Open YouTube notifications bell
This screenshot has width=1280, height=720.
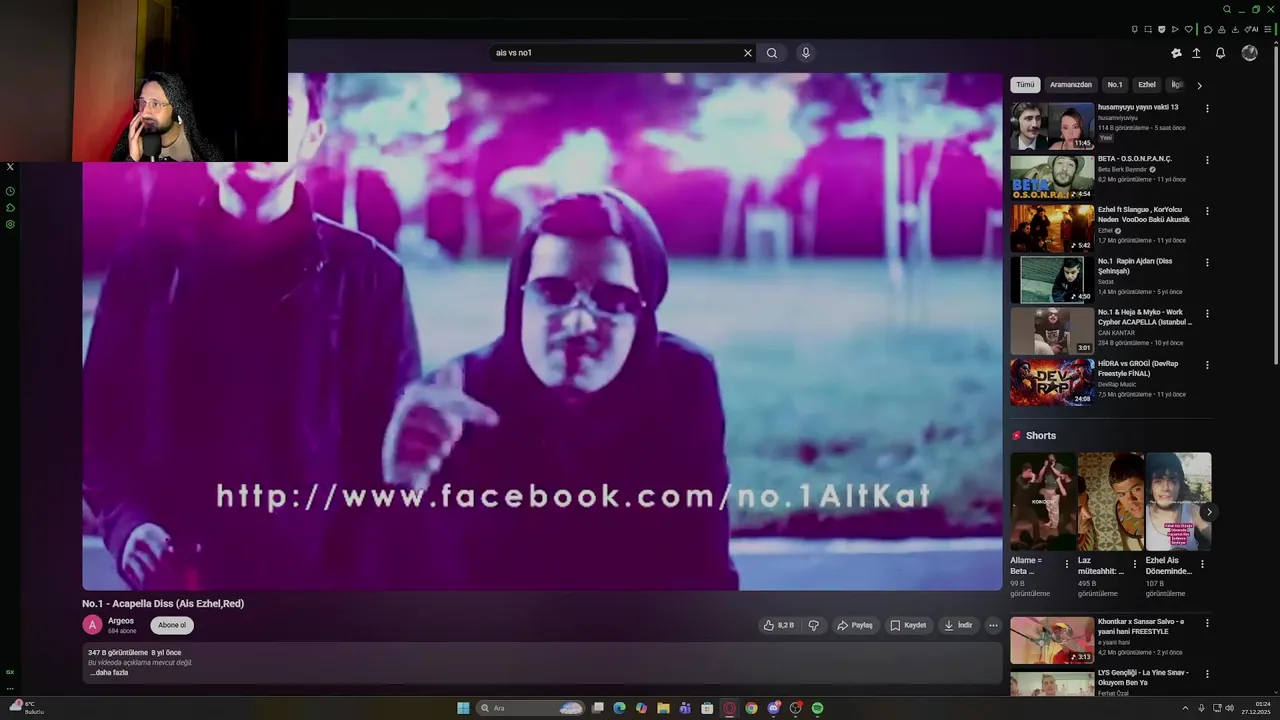coord(1220,53)
